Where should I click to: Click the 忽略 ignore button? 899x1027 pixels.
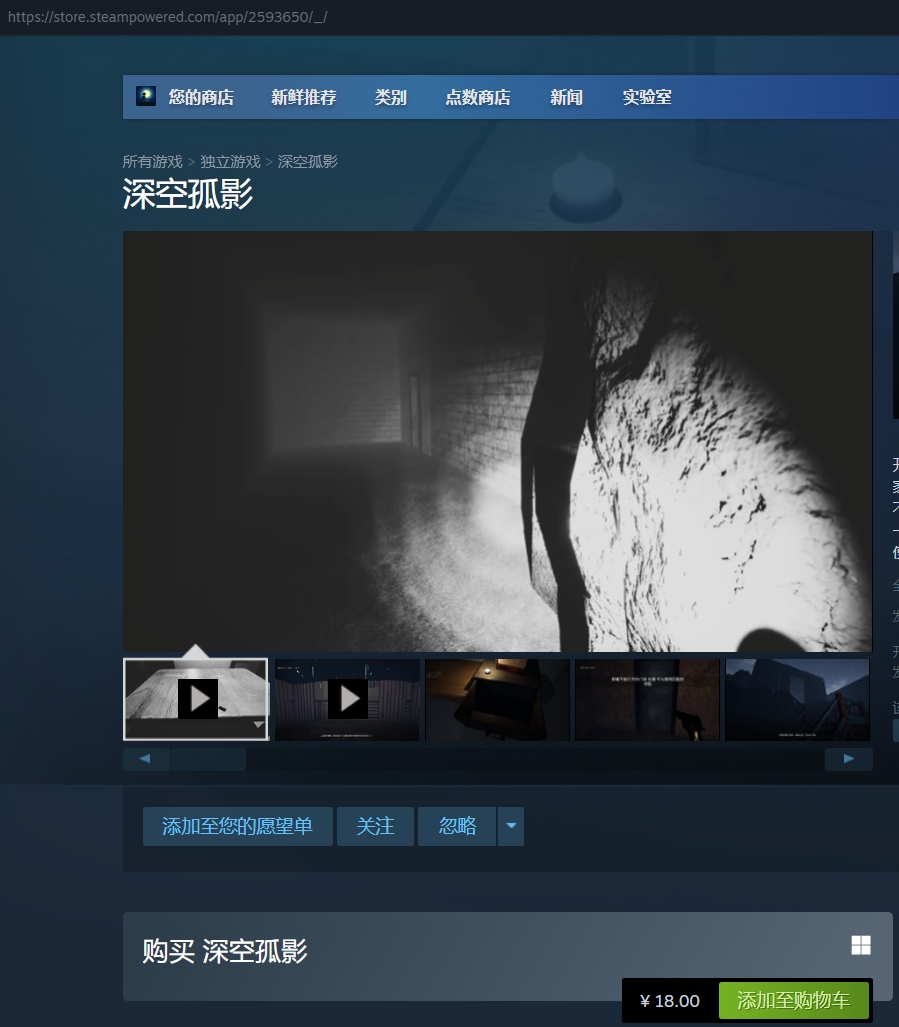coord(457,826)
